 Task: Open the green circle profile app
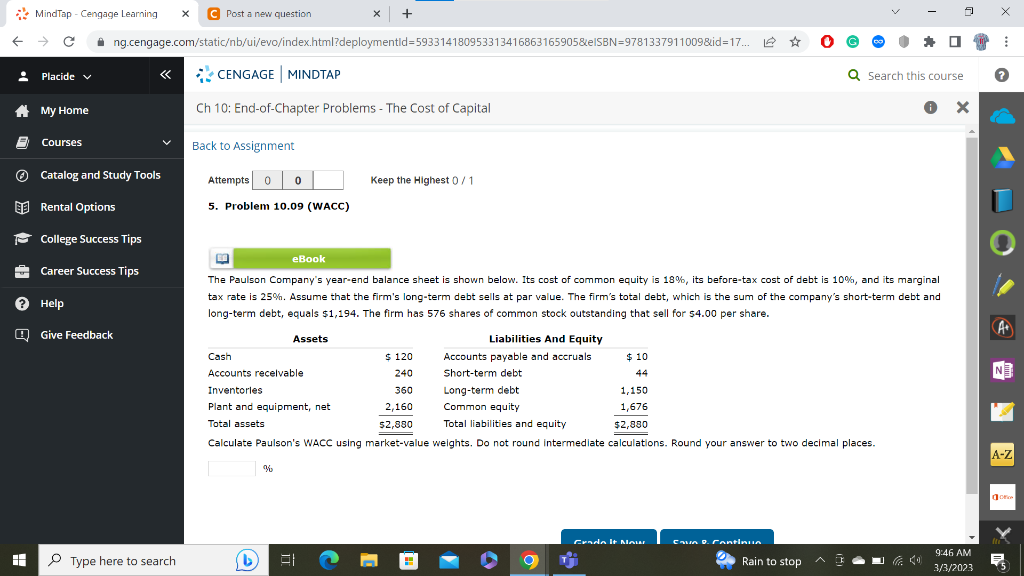pos(1002,243)
